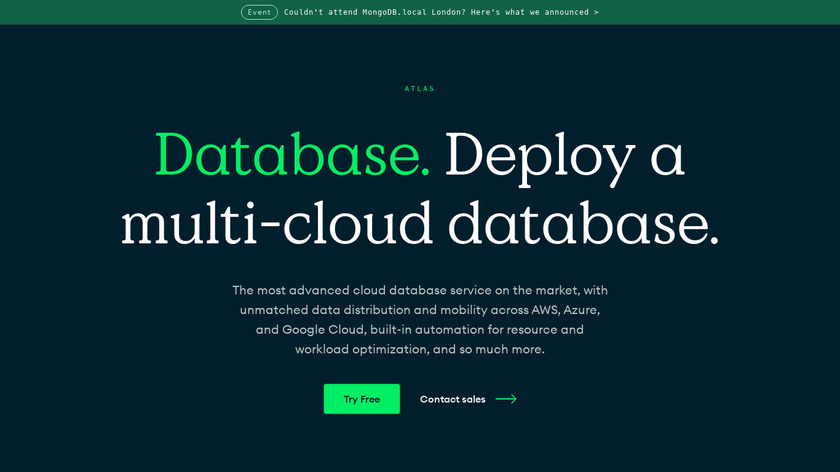Click the green Try Free button
Viewport: 840px width, 472px height.
point(362,399)
